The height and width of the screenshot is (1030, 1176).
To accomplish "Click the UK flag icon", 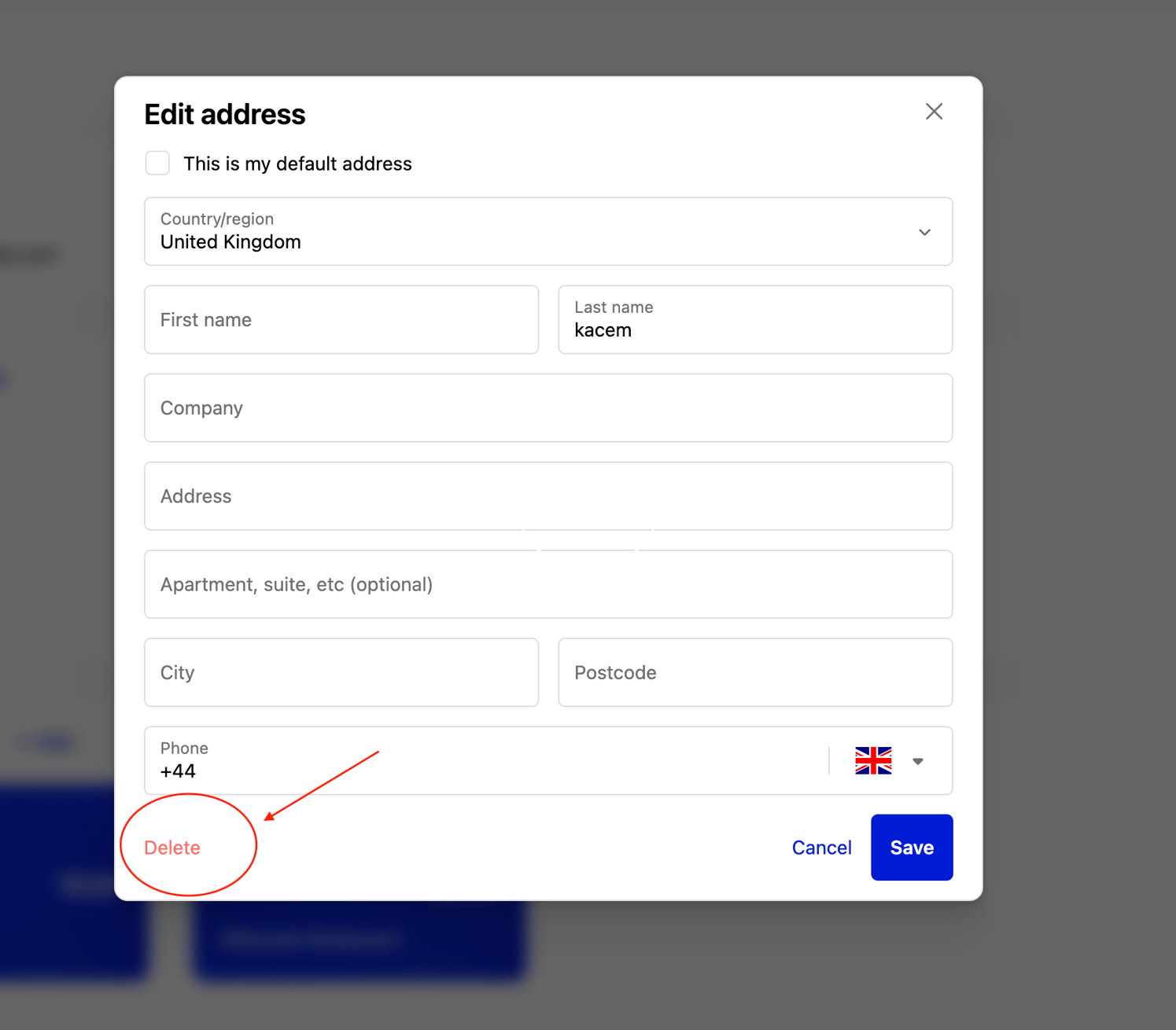I will click(x=873, y=760).
